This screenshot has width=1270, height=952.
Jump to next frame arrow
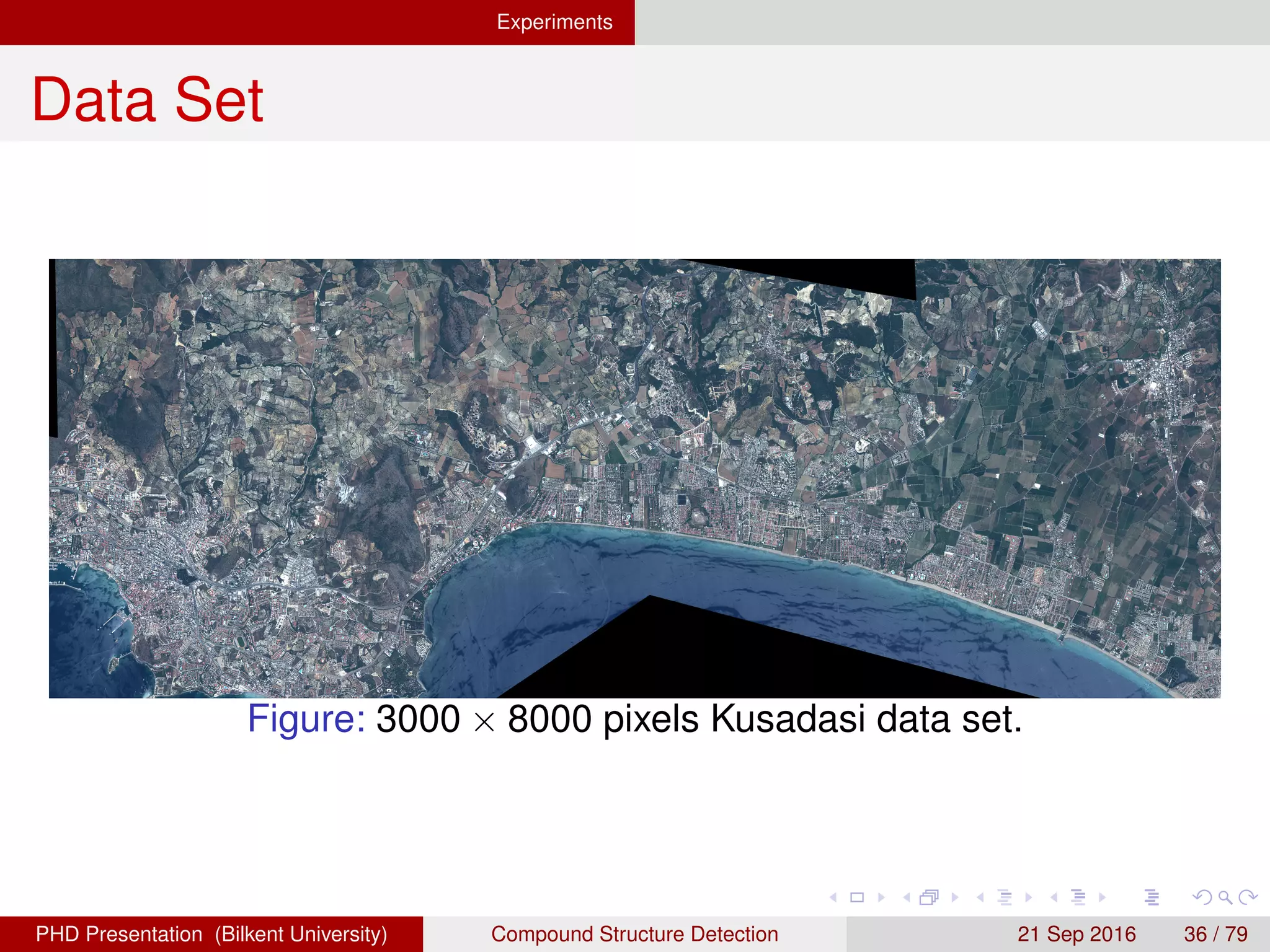[x=955, y=897]
